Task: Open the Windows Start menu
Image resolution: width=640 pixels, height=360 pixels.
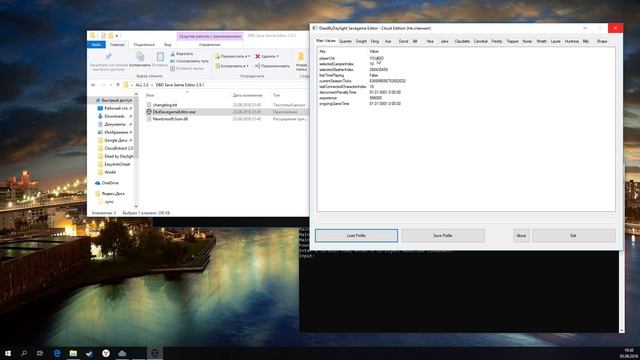Action: [8, 353]
